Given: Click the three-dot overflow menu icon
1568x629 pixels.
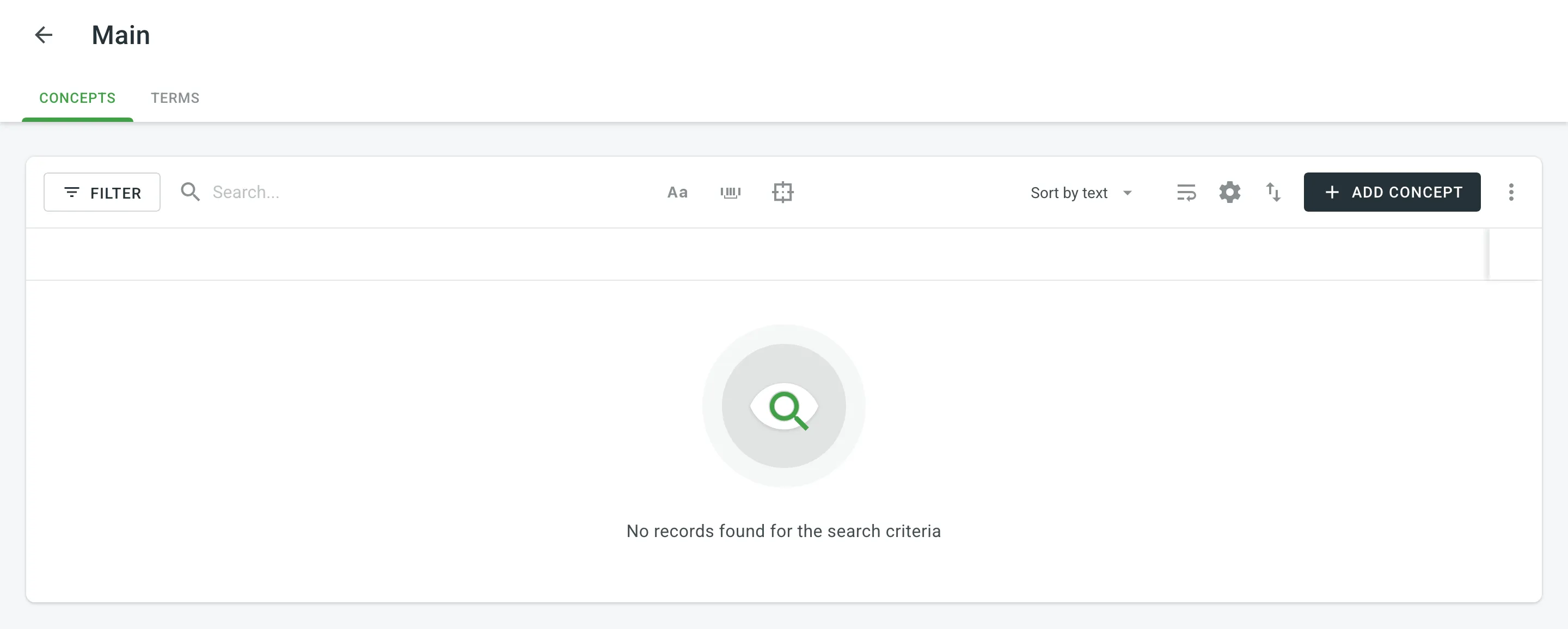Looking at the screenshot, I should 1511,192.
